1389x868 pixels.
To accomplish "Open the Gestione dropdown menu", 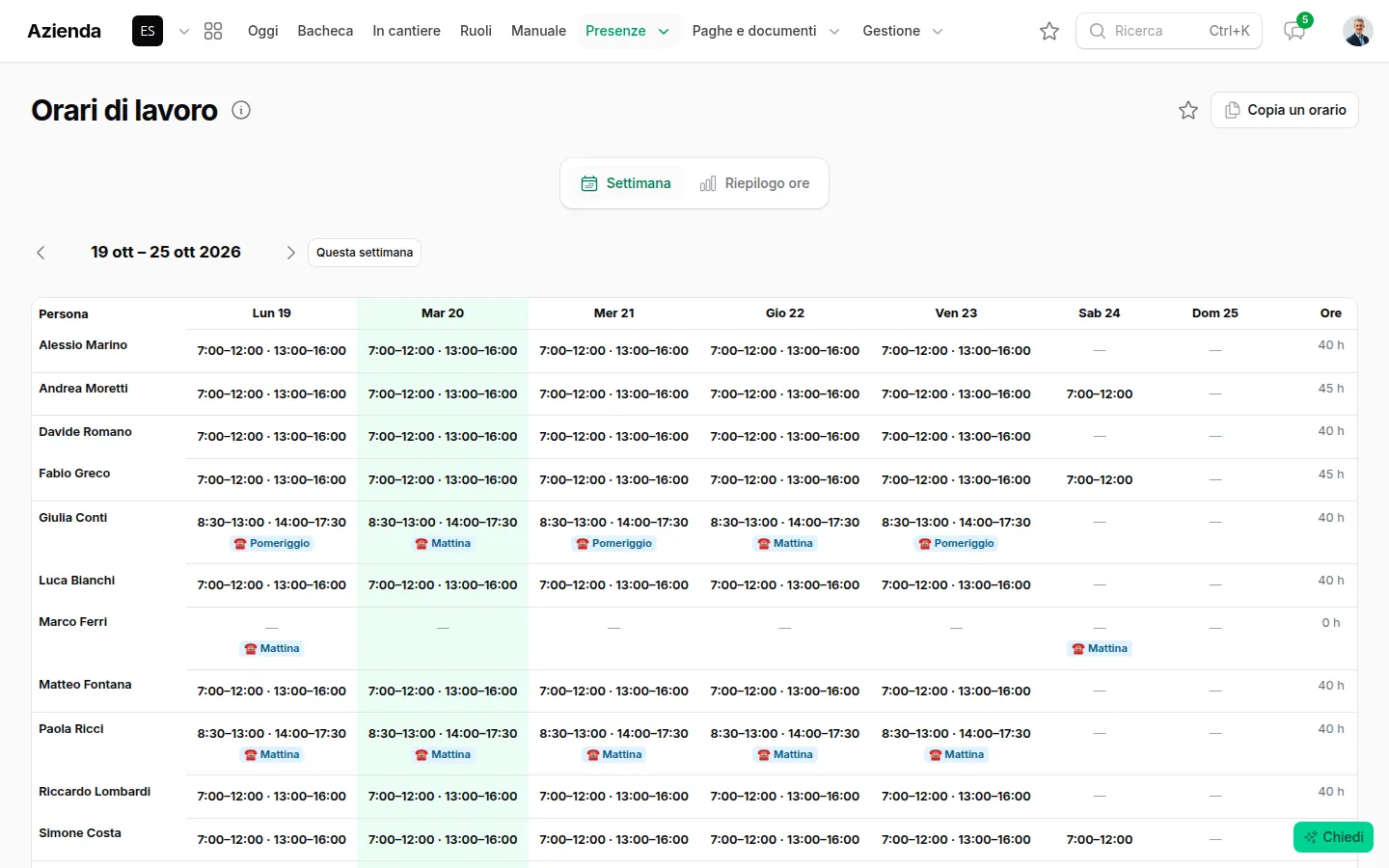I will point(903,31).
